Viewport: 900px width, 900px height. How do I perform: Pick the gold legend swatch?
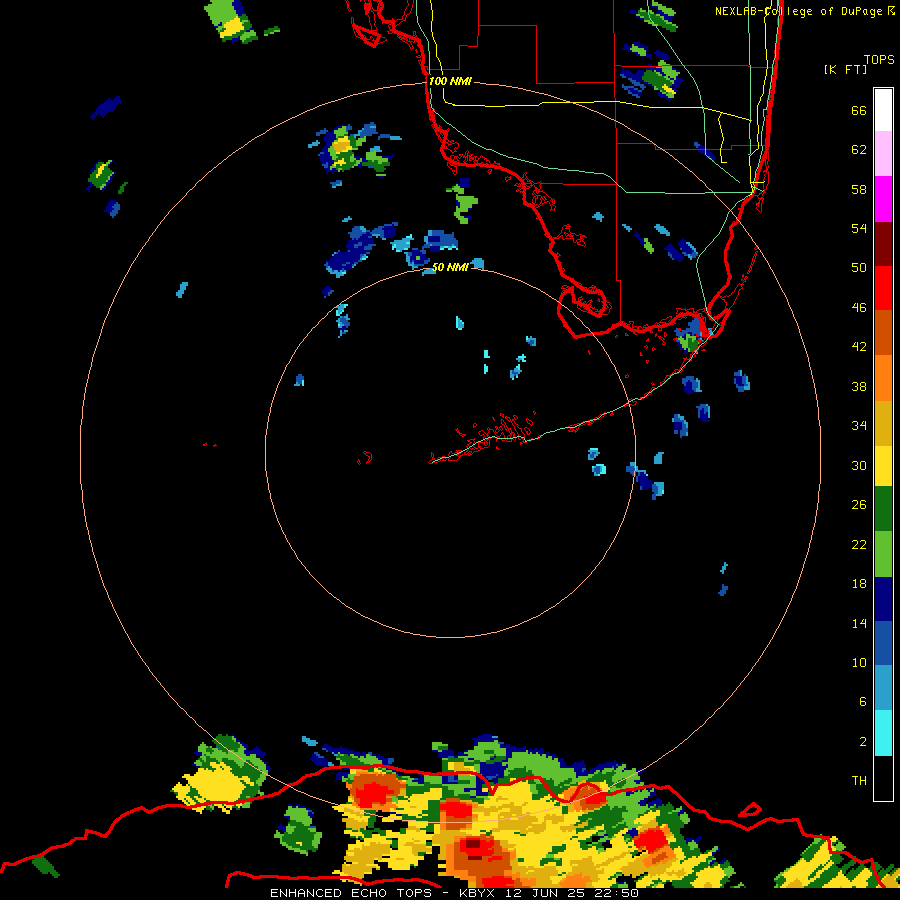tap(883, 423)
